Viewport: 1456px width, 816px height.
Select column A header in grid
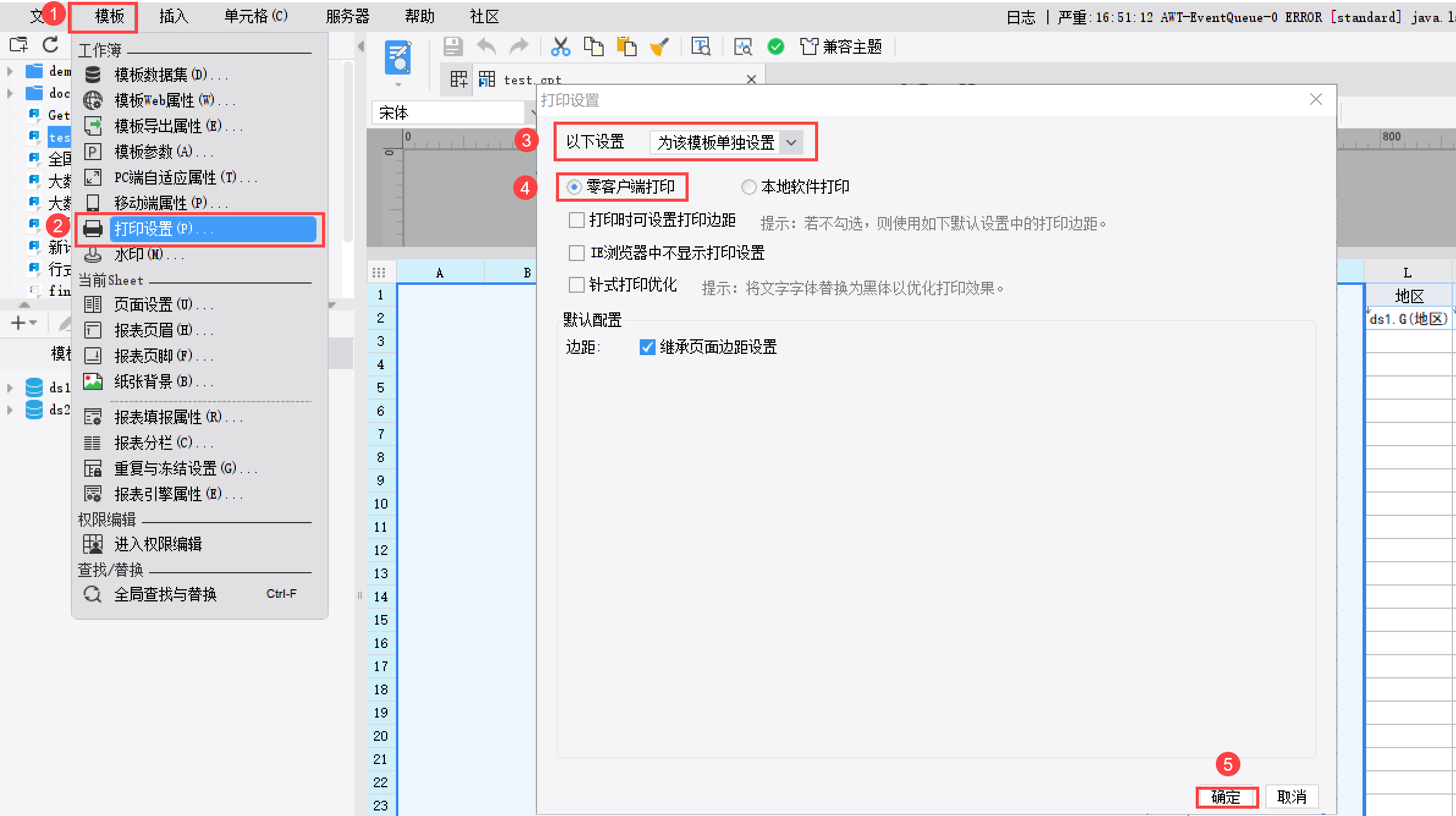click(x=439, y=273)
